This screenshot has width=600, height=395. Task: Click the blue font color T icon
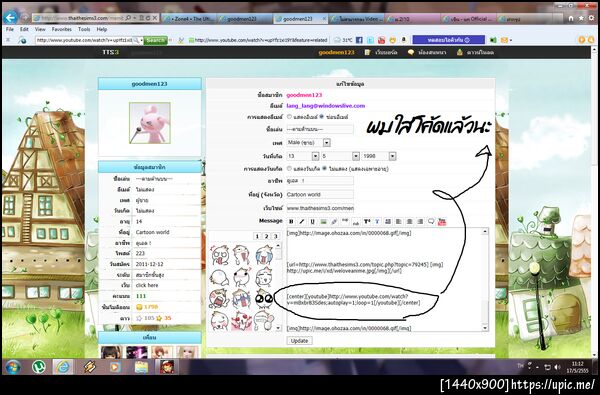click(377, 222)
